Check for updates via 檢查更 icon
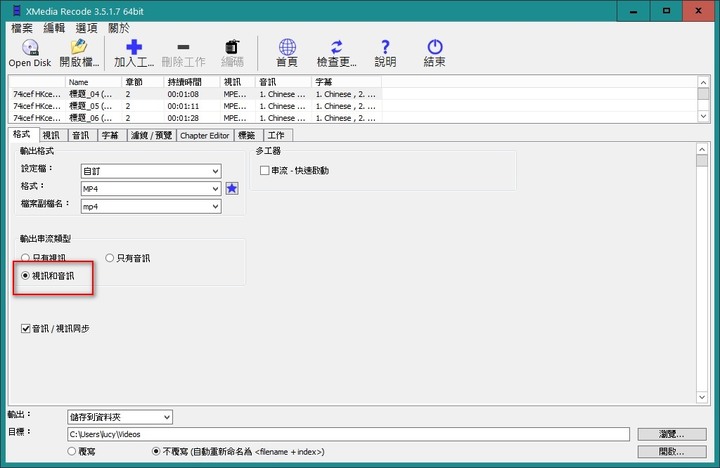The image size is (720, 468). (x=337, y=47)
